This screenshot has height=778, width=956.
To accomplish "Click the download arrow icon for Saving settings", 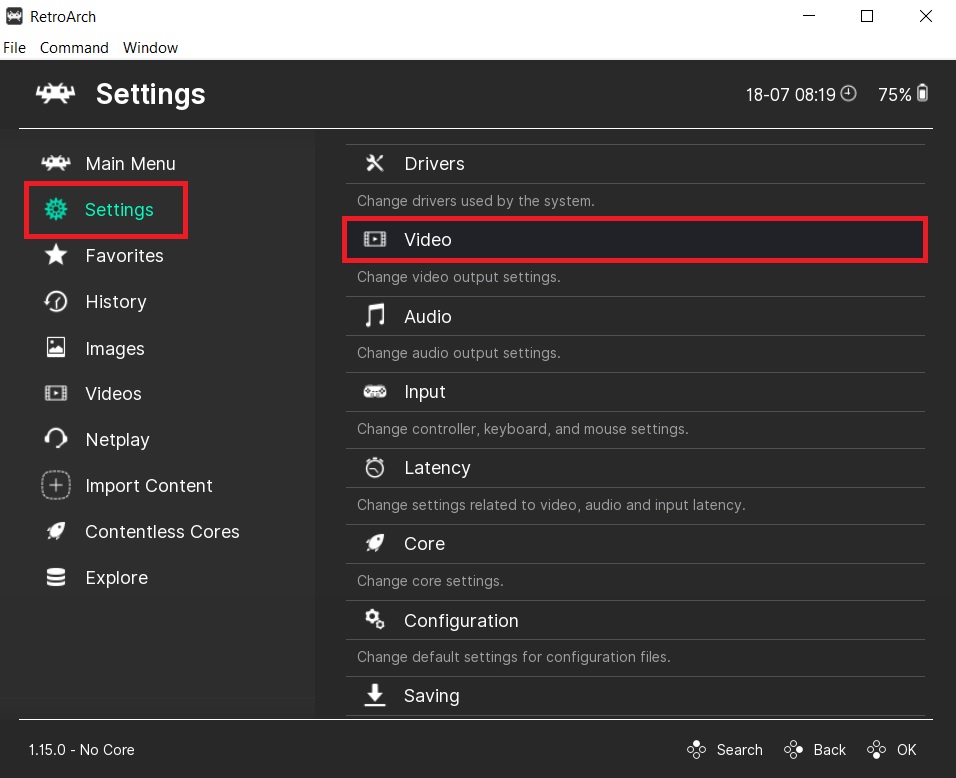I will tap(374, 695).
